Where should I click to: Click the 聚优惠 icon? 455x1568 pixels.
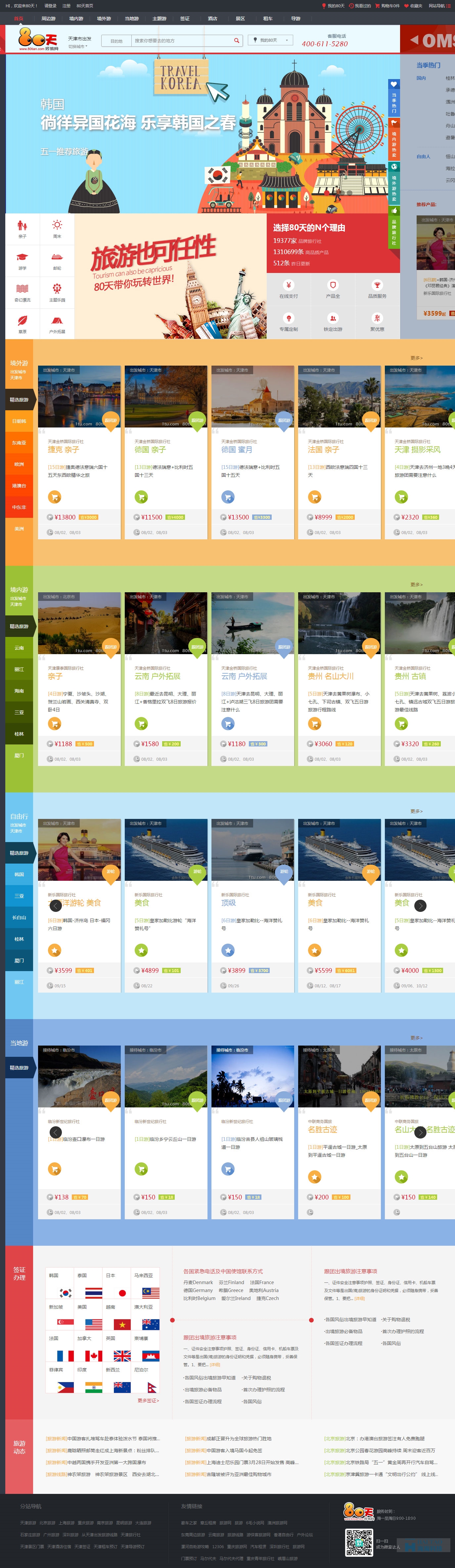click(377, 318)
